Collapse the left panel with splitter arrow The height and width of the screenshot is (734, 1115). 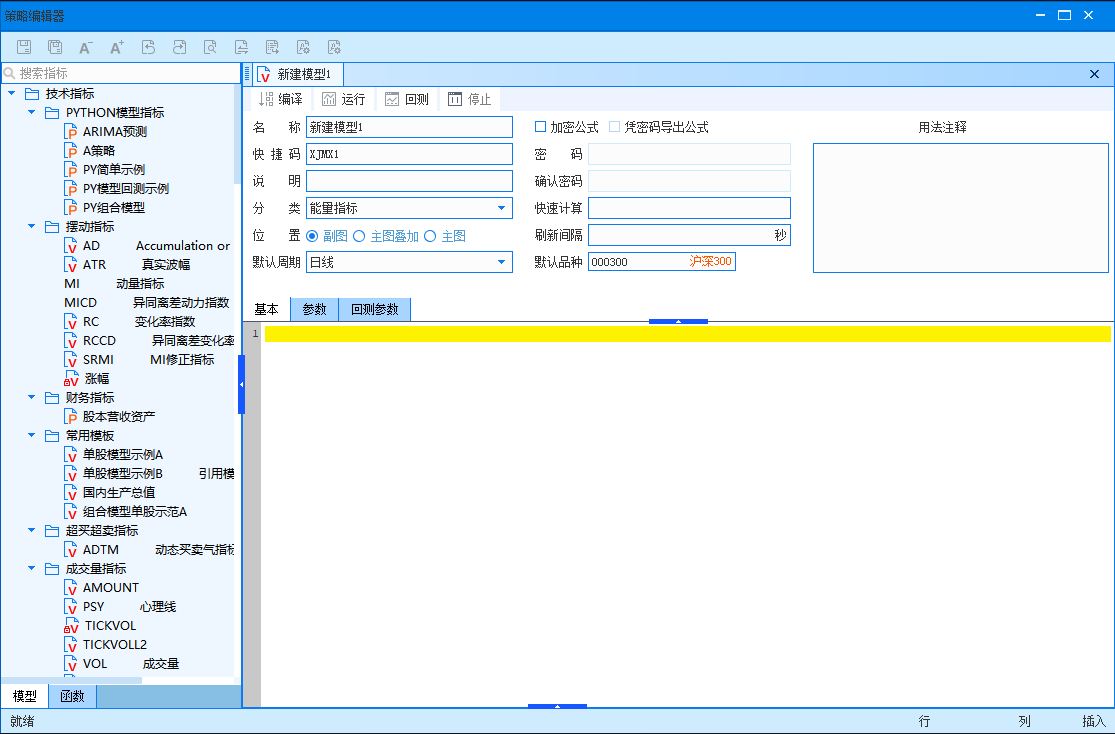[241, 384]
